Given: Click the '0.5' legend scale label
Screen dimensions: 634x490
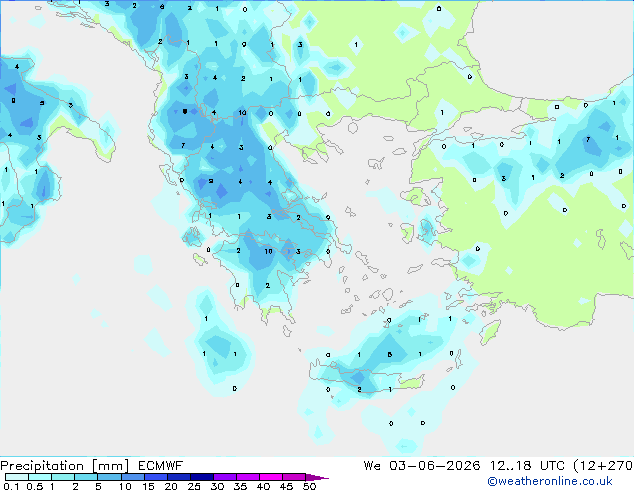Looking at the screenshot, I should [35, 486].
